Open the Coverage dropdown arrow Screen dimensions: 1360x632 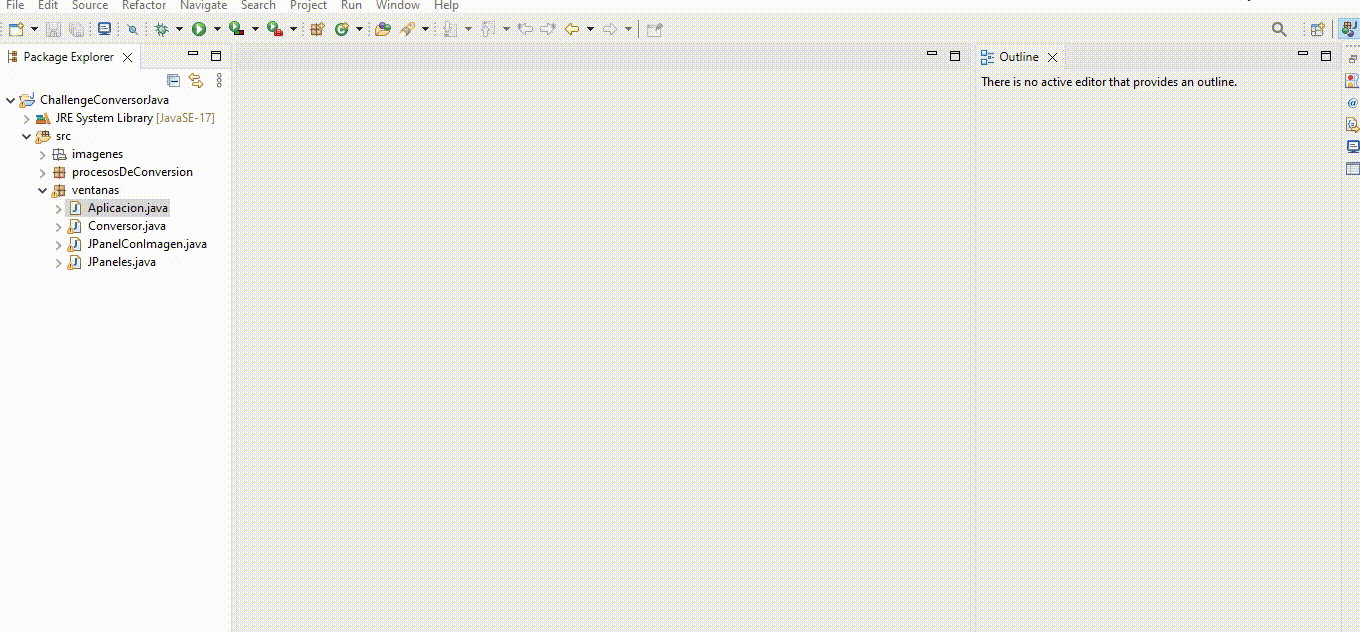(255, 29)
